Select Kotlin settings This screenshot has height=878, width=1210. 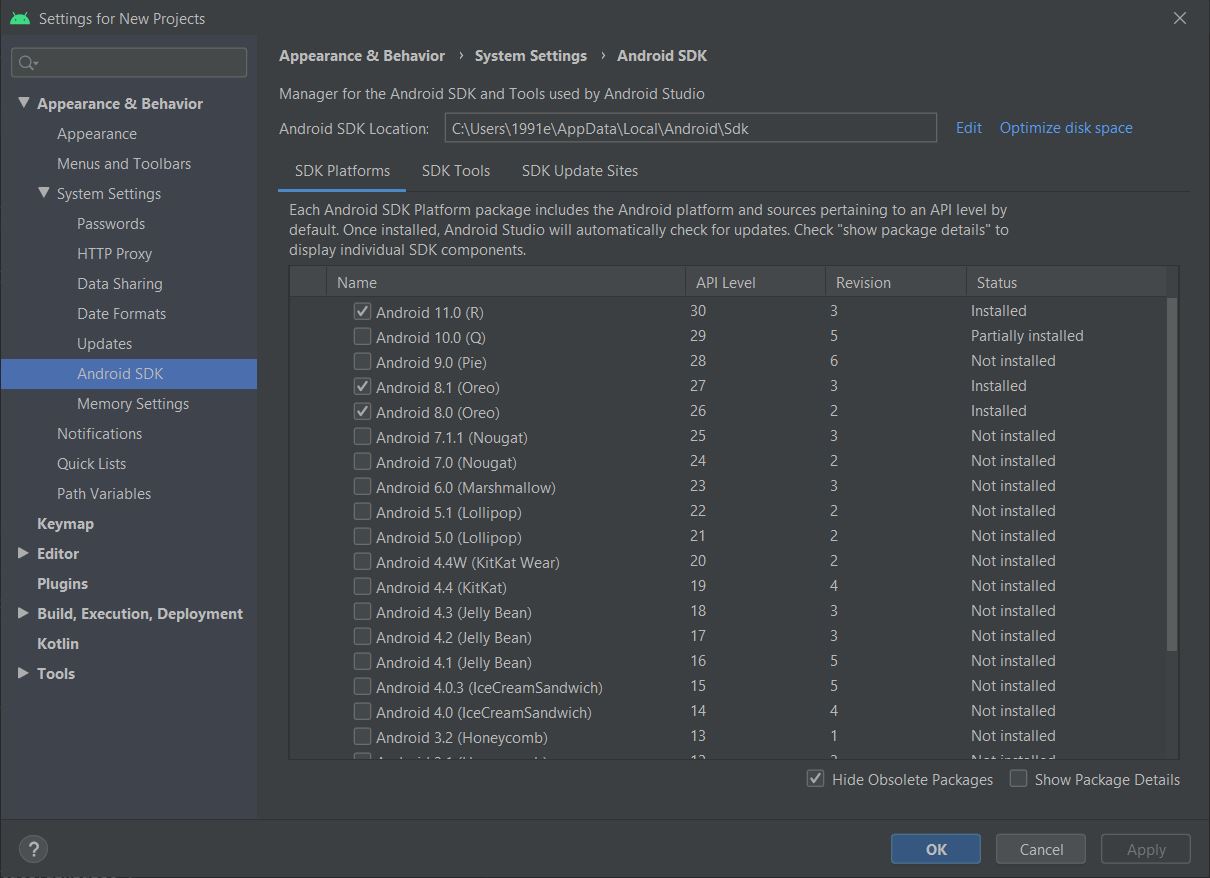58,644
